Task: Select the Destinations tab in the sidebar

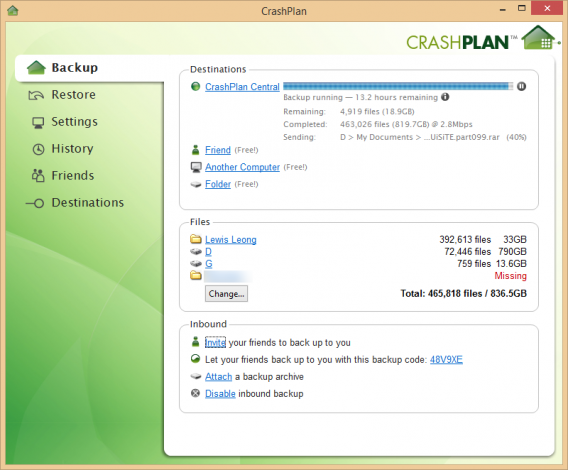Action: [88, 203]
